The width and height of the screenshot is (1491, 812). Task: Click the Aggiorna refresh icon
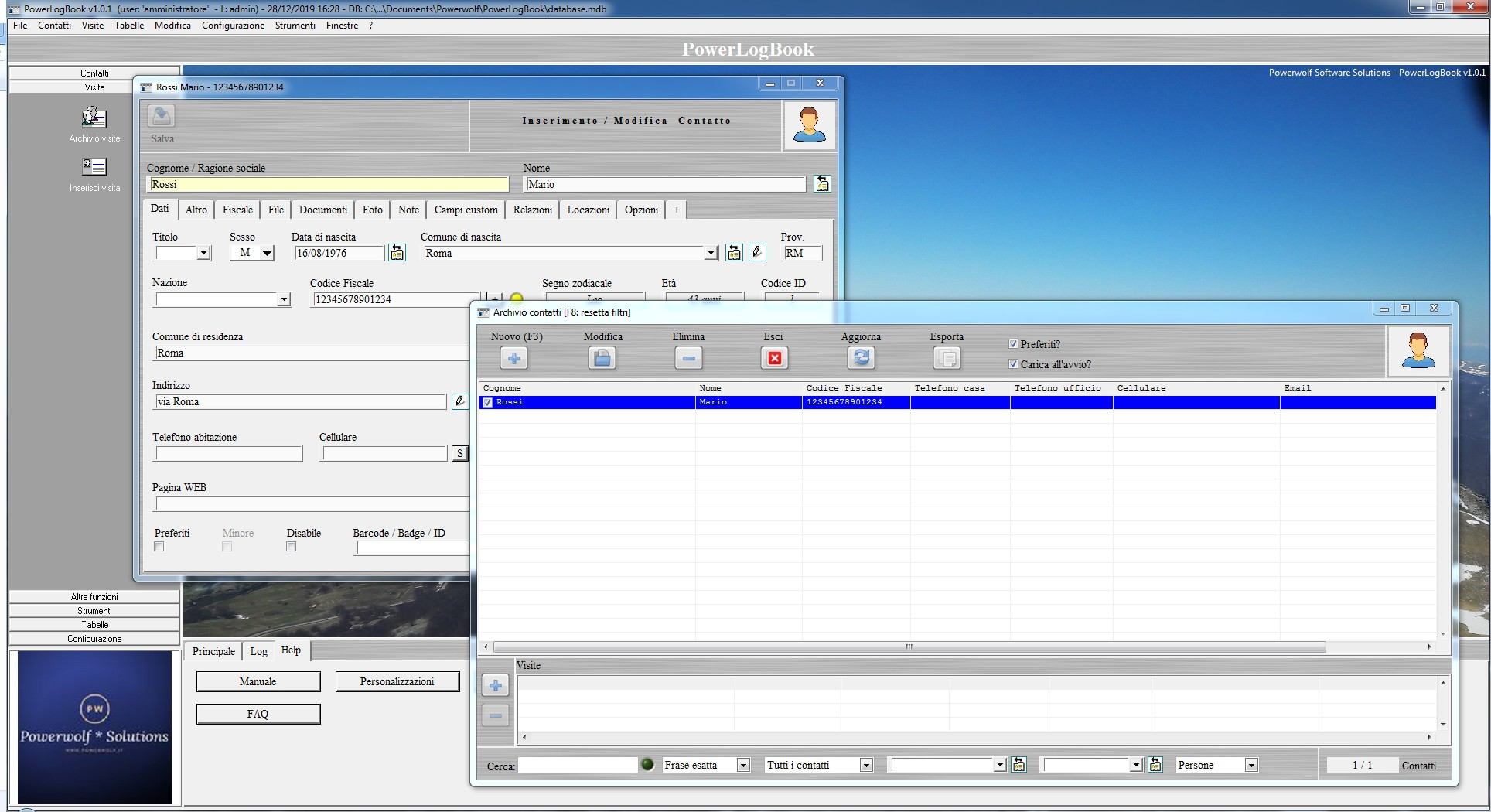pos(861,358)
